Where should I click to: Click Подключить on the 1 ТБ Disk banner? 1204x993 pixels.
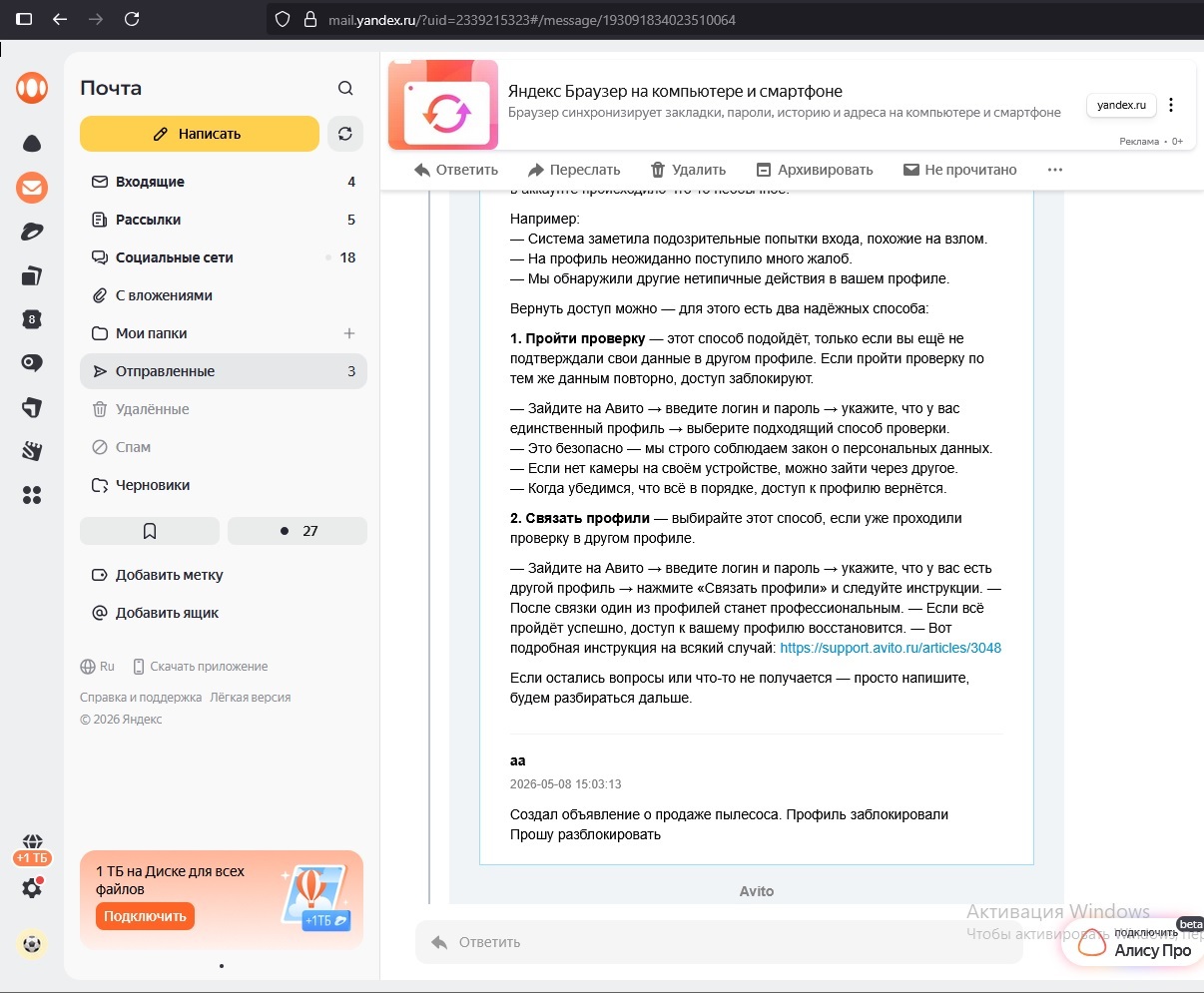click(145, 916)
